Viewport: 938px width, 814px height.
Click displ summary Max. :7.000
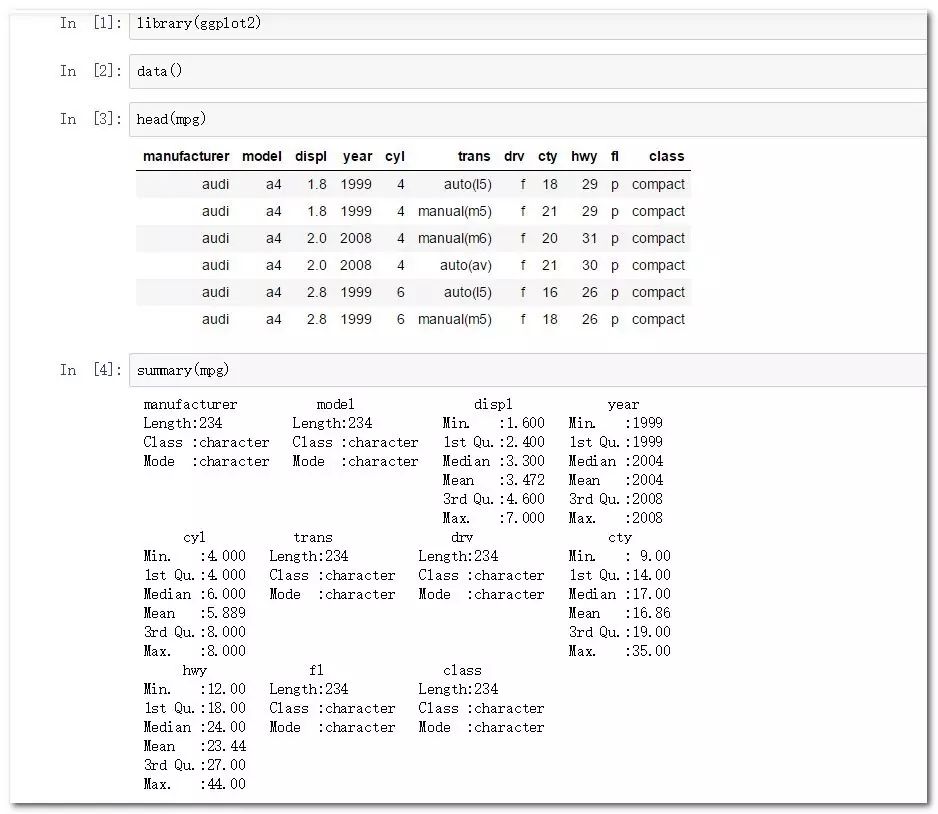(494, 518)
